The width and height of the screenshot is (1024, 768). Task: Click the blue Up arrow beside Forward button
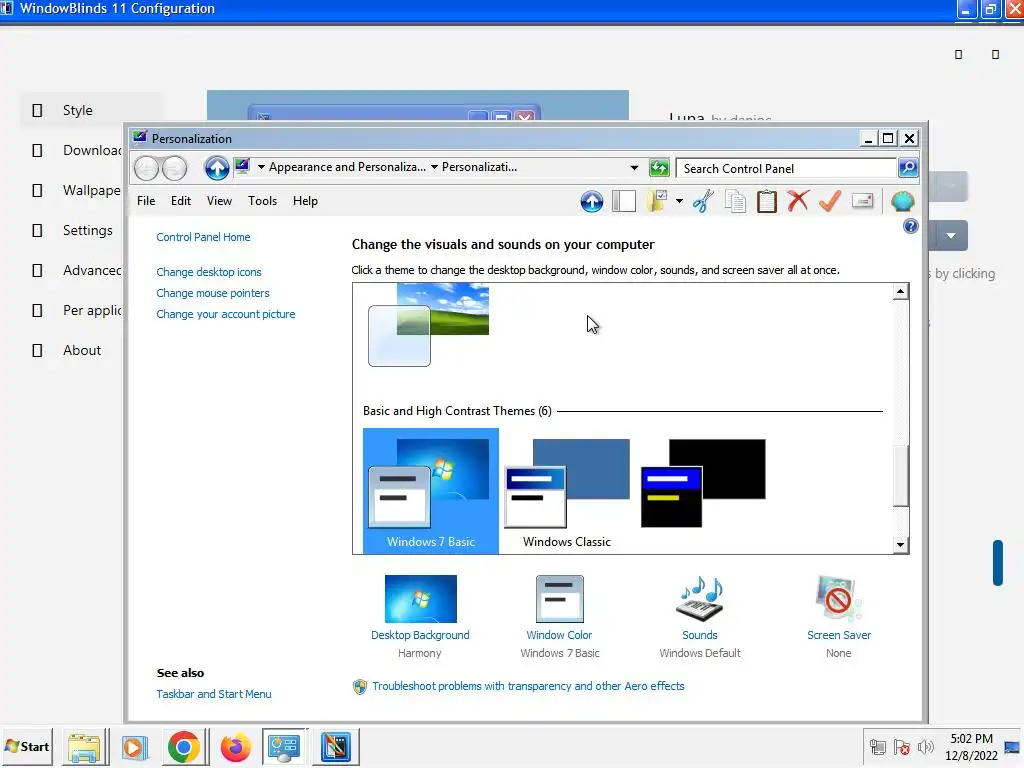(216, 168)
